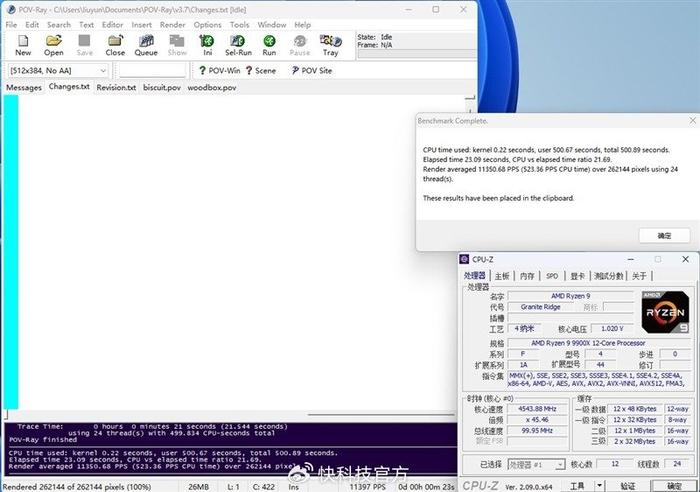700x492 pixels.
Task: Expand arrow next to CPU-Z 工具 button
Action: coord(600,485)
